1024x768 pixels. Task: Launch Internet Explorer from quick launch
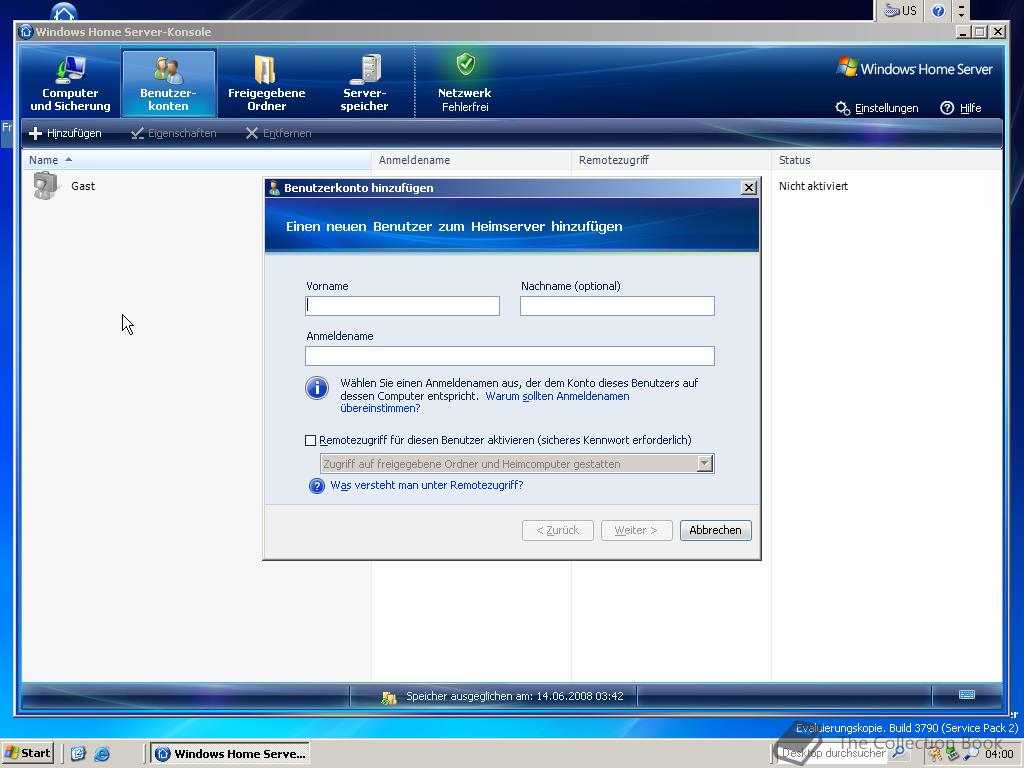point(102,754)
